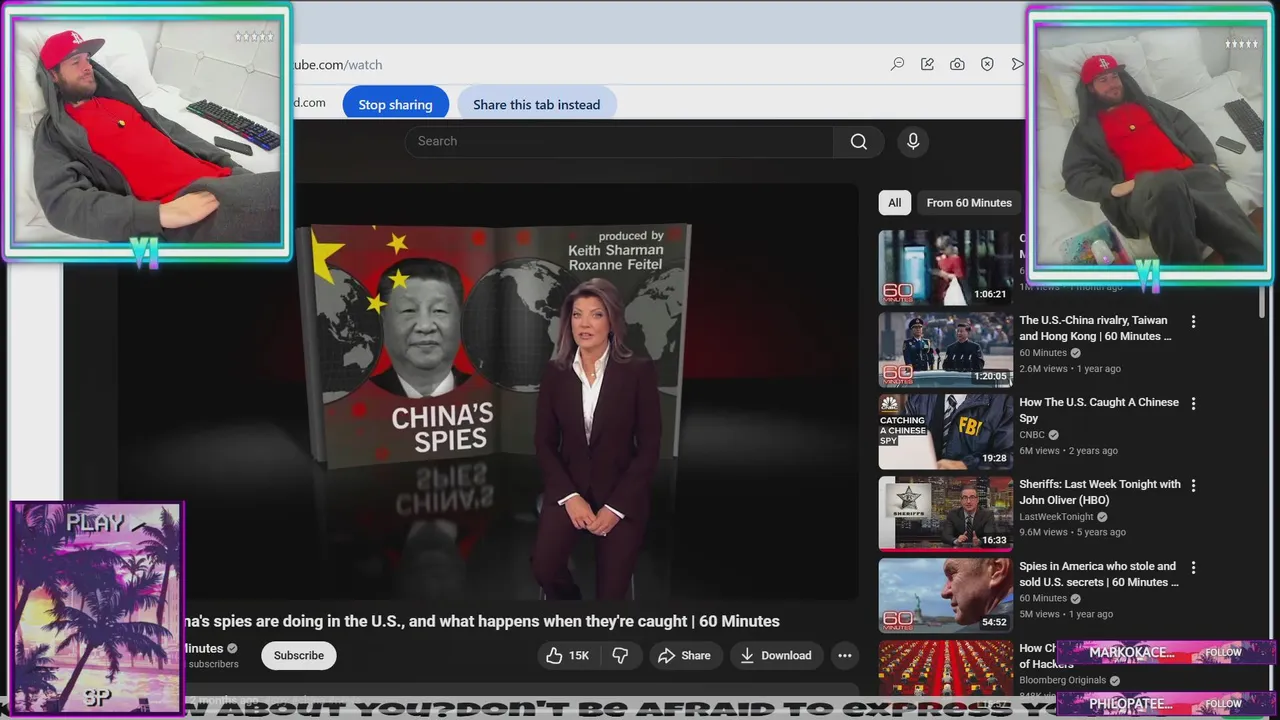
Task: Click the '6M views · 2 years ago' text
Action: [x=1068, y=451]
